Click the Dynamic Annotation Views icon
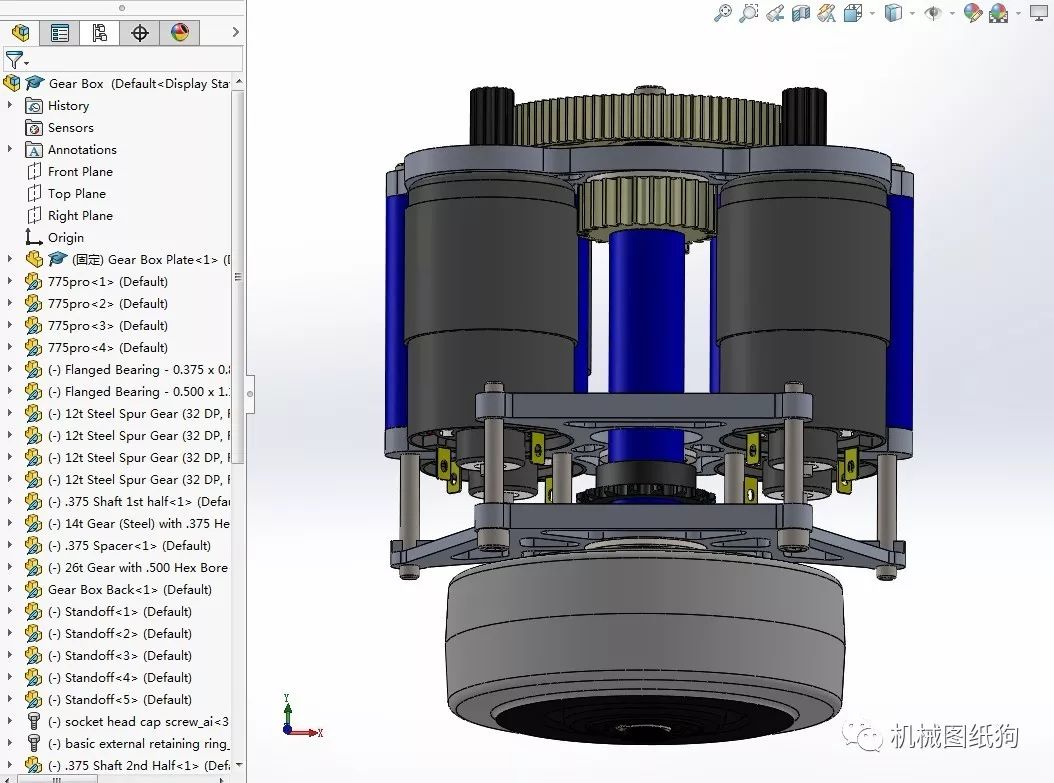The image size is (1054, 783). [827, 13]
